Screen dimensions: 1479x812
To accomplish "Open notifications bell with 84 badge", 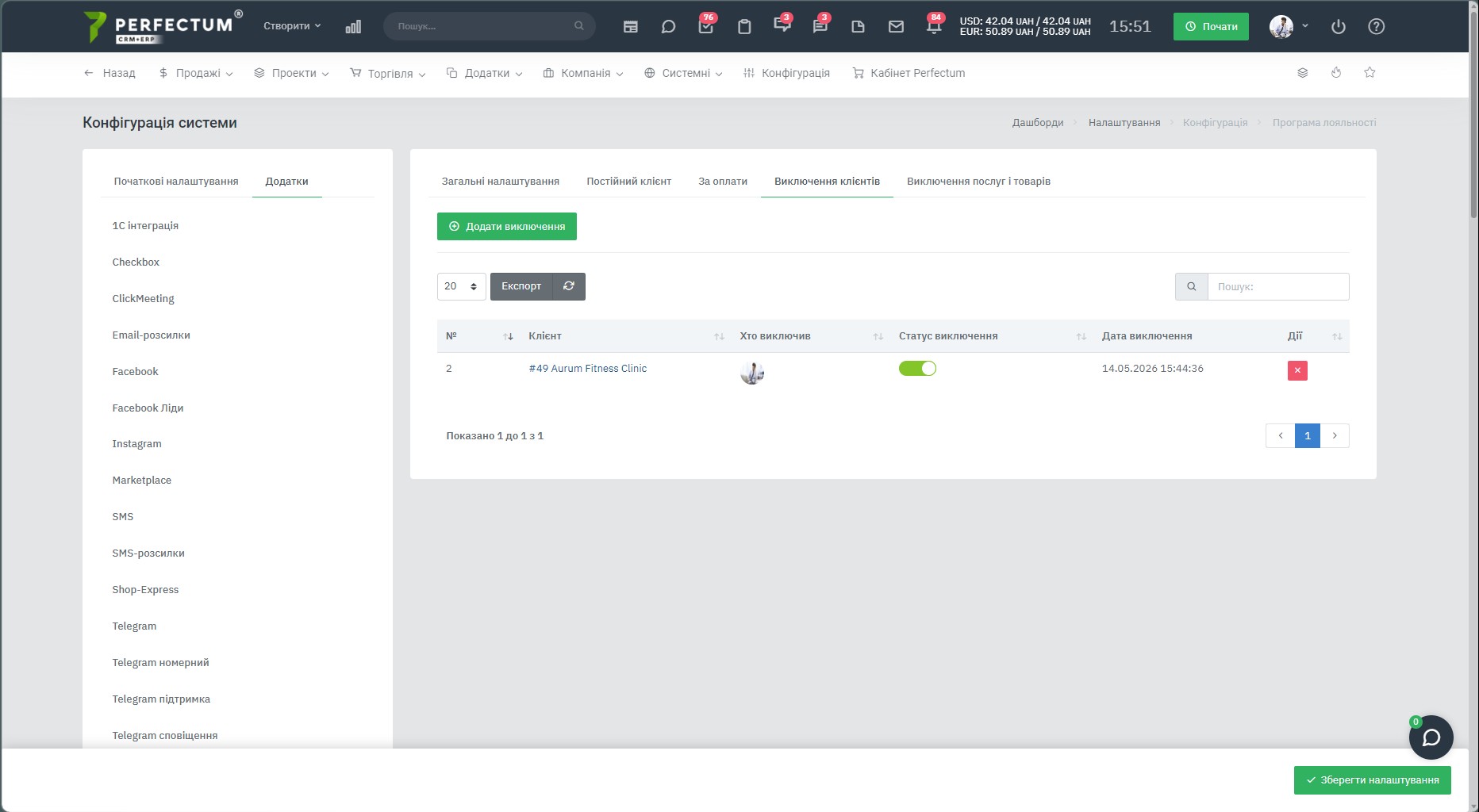I will point(934,26).
